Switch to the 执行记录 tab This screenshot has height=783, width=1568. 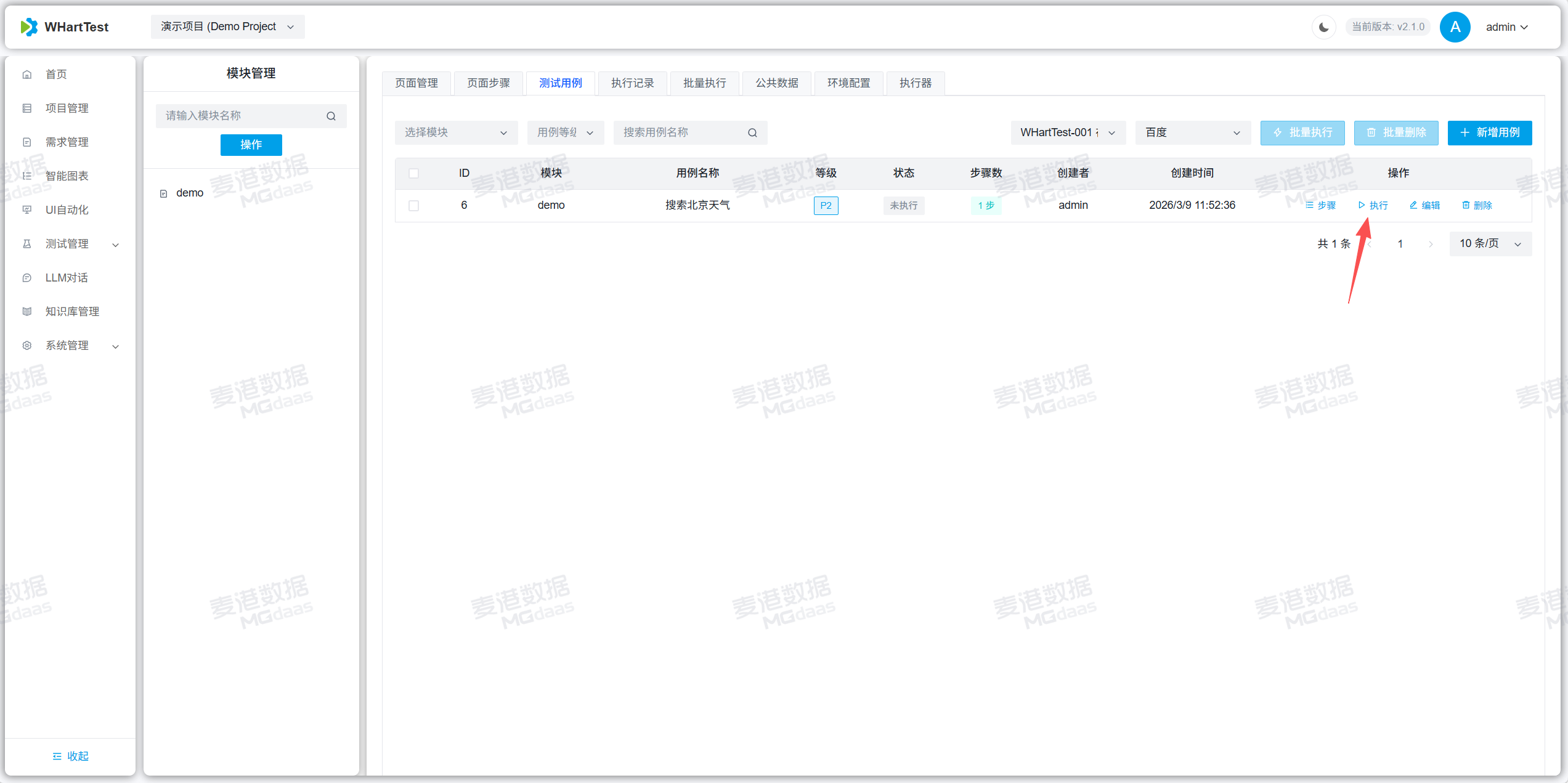(632, 83)
